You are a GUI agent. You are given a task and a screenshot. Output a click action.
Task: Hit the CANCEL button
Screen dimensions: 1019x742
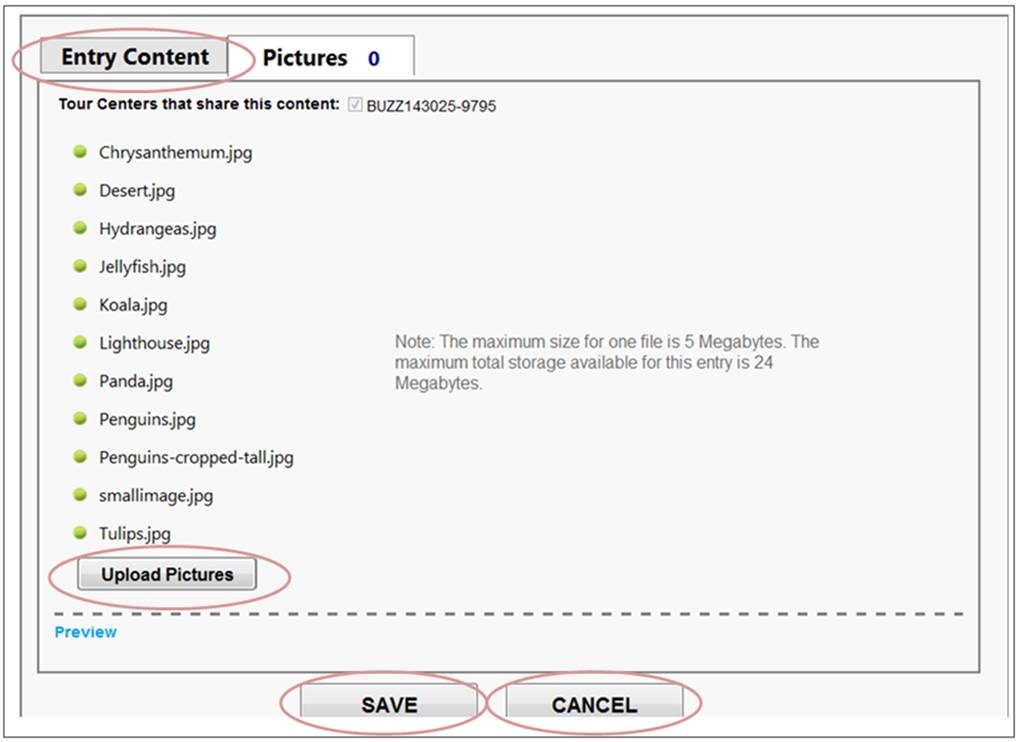click(x=594, y=704)
